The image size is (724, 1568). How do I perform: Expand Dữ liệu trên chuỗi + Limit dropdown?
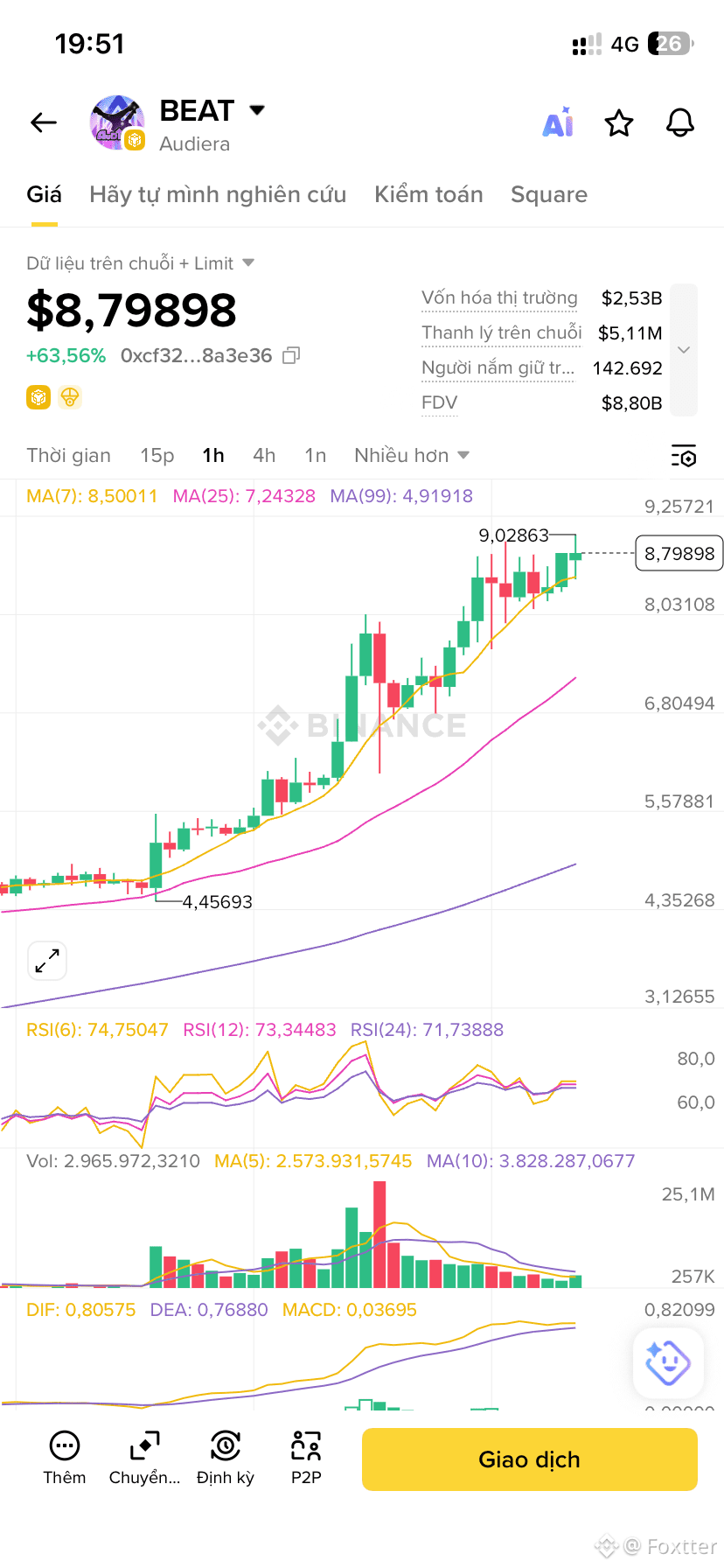point(140,263)
